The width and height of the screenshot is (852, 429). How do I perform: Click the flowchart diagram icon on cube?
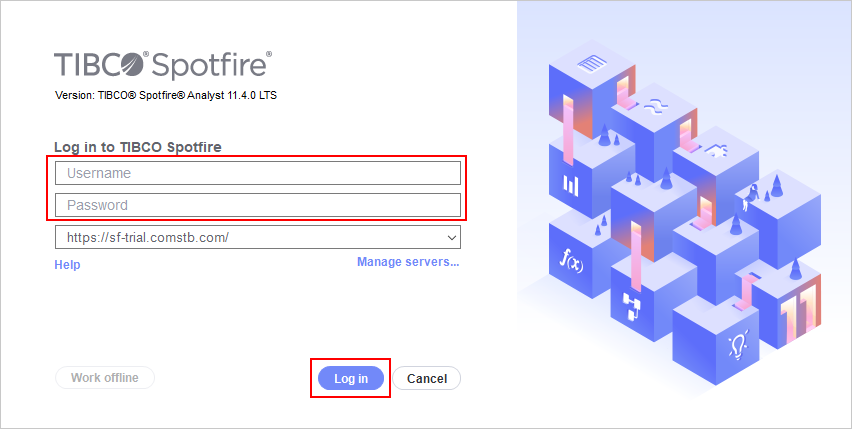[x=631, y=306]
